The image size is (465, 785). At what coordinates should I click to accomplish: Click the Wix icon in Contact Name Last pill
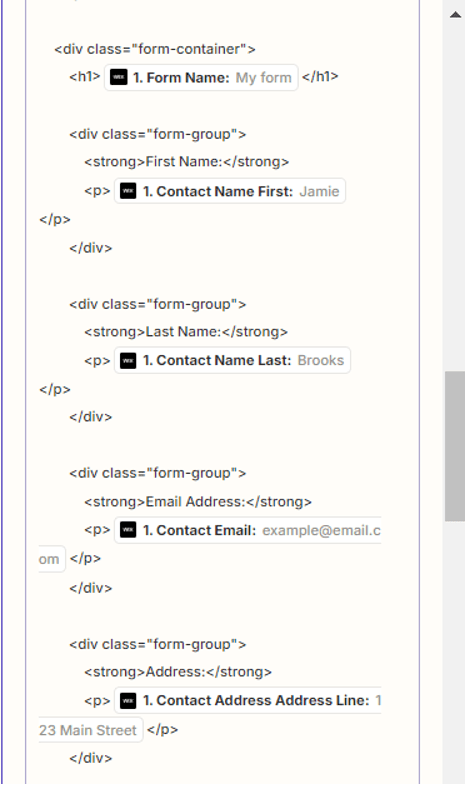click(128, 360)
